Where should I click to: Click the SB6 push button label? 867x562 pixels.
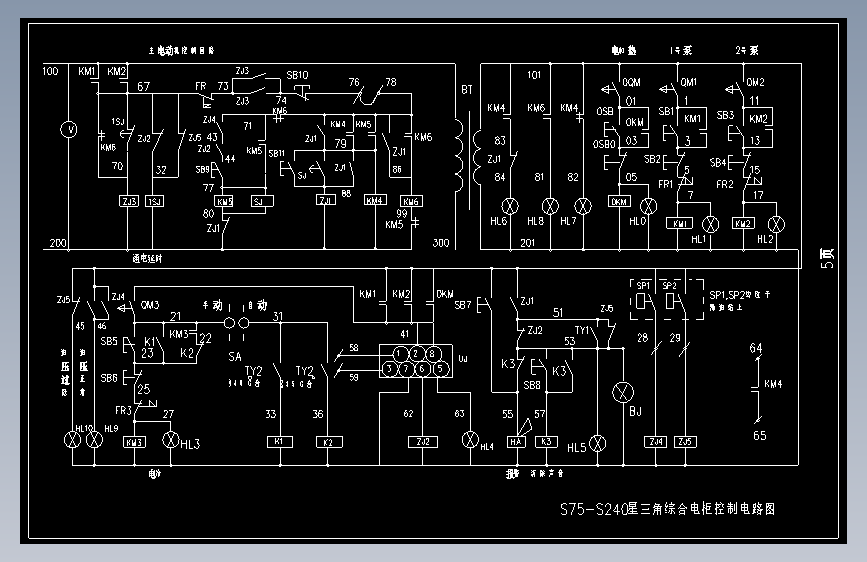click(x=109, y=378)
